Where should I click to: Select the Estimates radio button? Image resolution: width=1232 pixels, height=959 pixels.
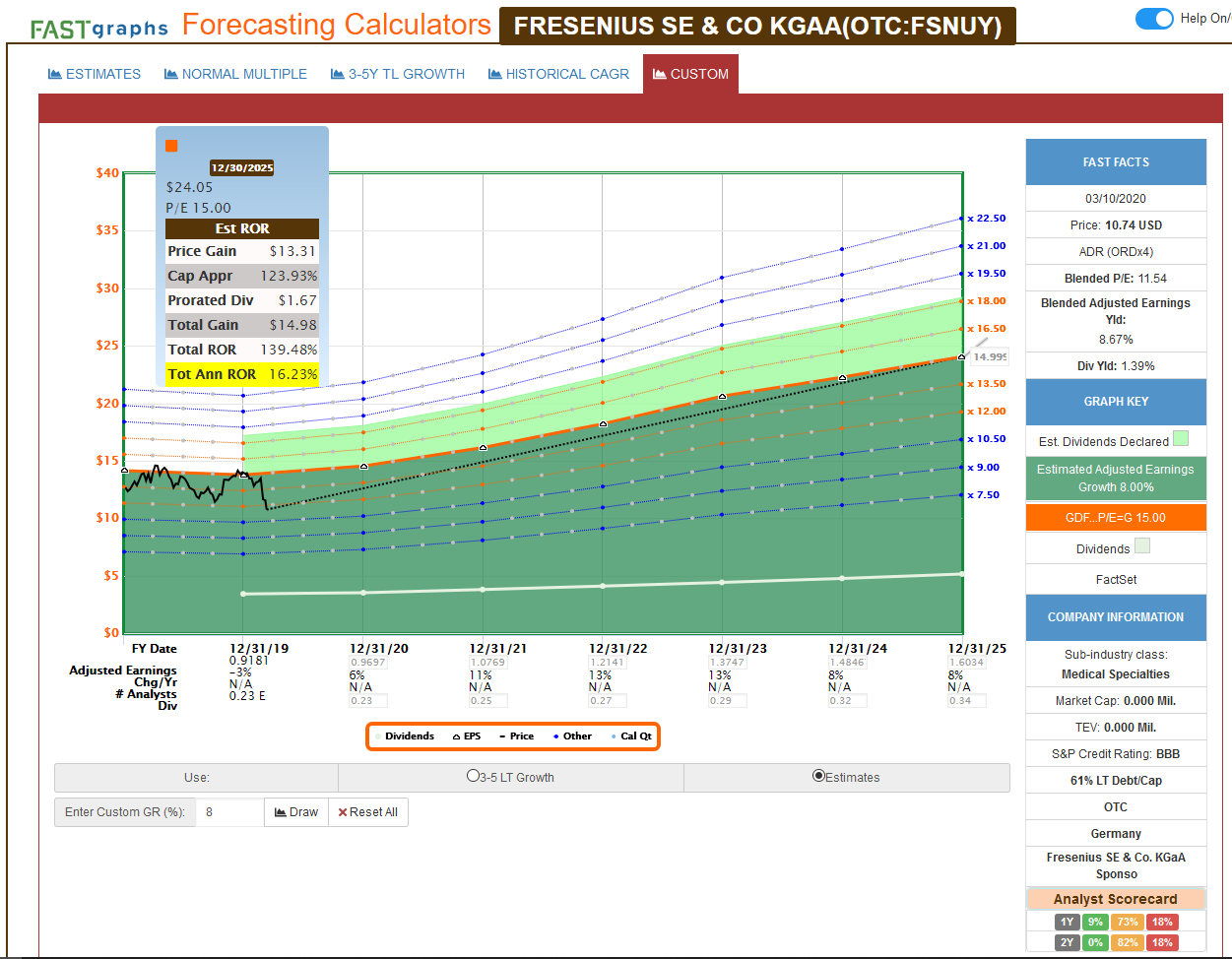pyautogui.click(x=818, y=776)
